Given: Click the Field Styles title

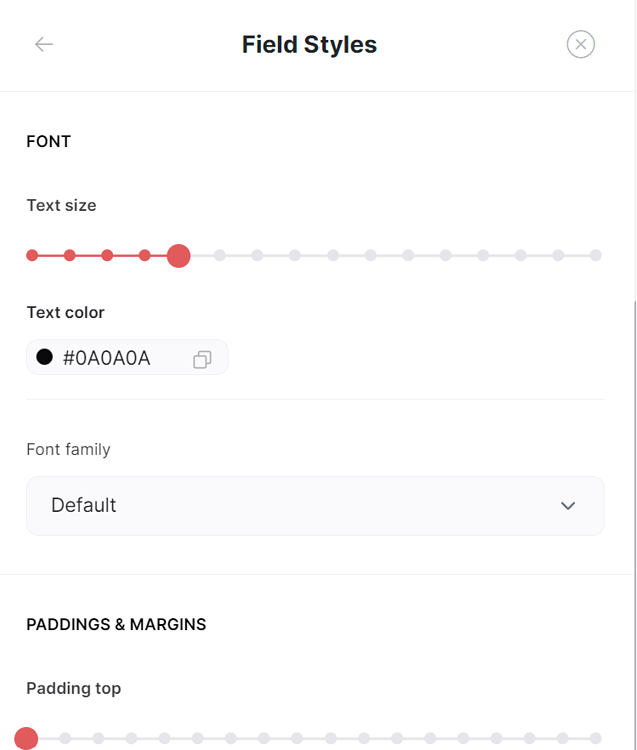Looking at the screenshot, I should (309, 44).
